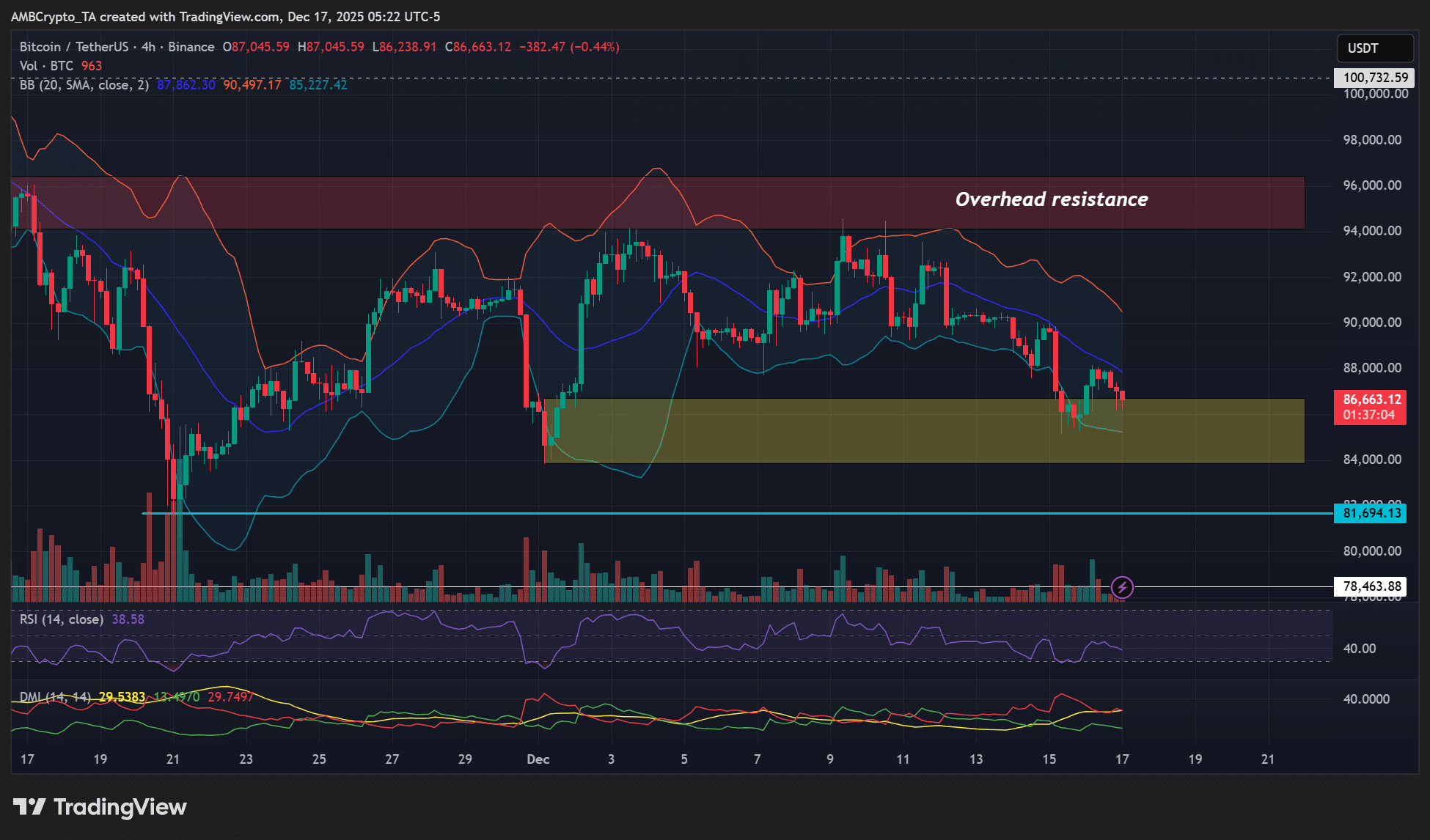Select the Overhead resistance text annotation

click(x=1052, y=199)
